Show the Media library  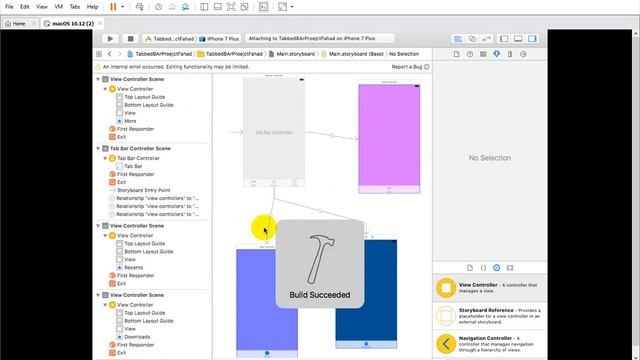coord(510,268)
